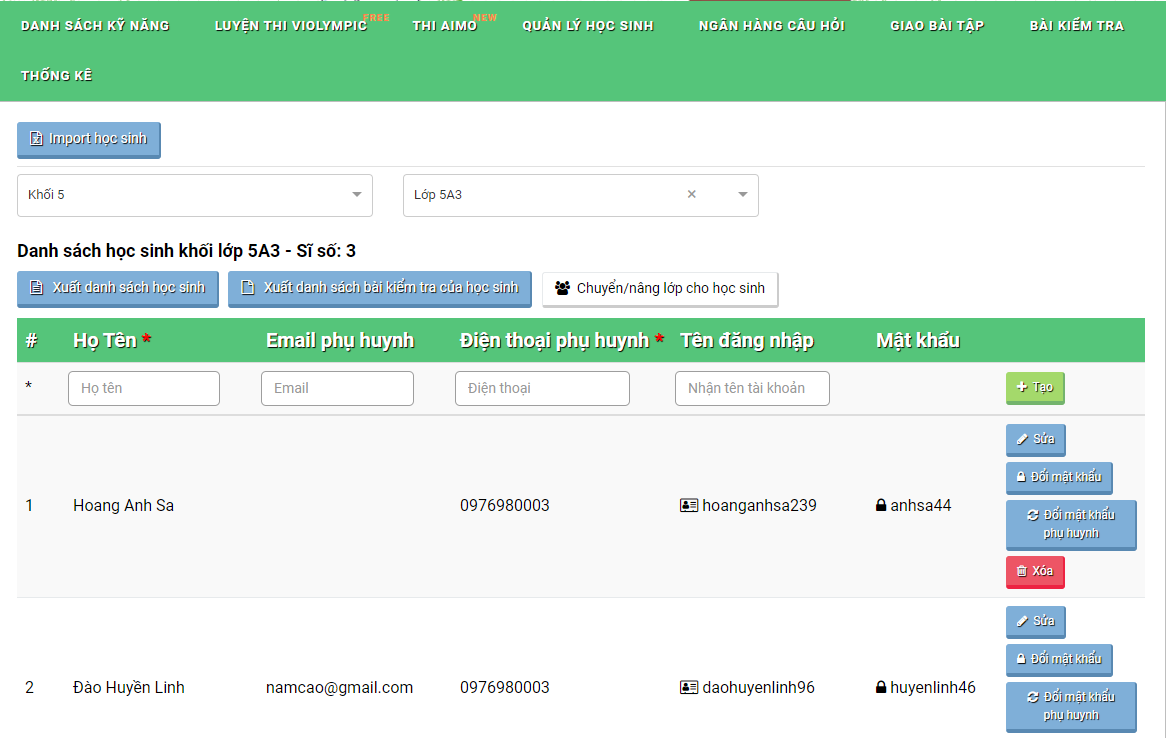The image size is (1166, 738).
Task: Open the Lớp 5A3 class dropdown arrow
Action: click(742, 195)
